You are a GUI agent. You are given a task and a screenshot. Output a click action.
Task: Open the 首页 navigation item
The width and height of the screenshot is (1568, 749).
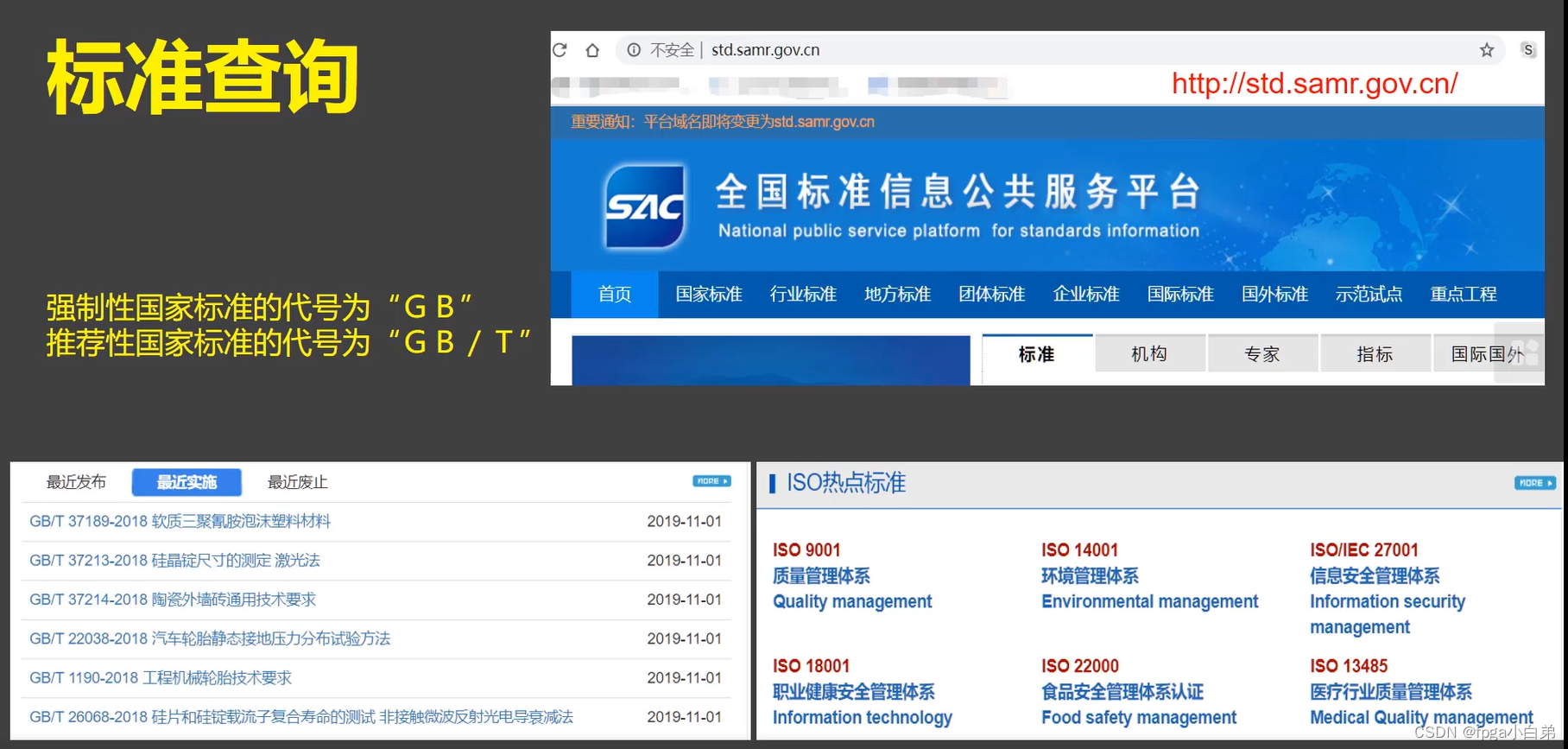[615, 295]
